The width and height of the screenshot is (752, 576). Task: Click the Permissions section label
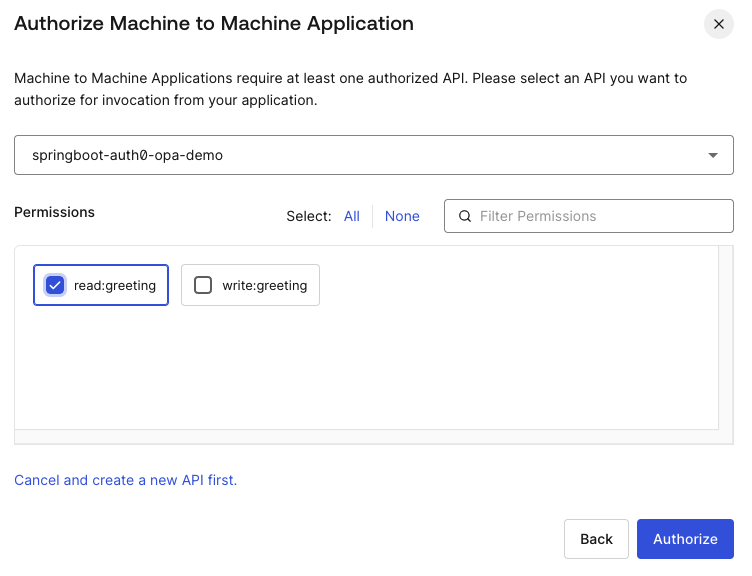coord(55,212)
